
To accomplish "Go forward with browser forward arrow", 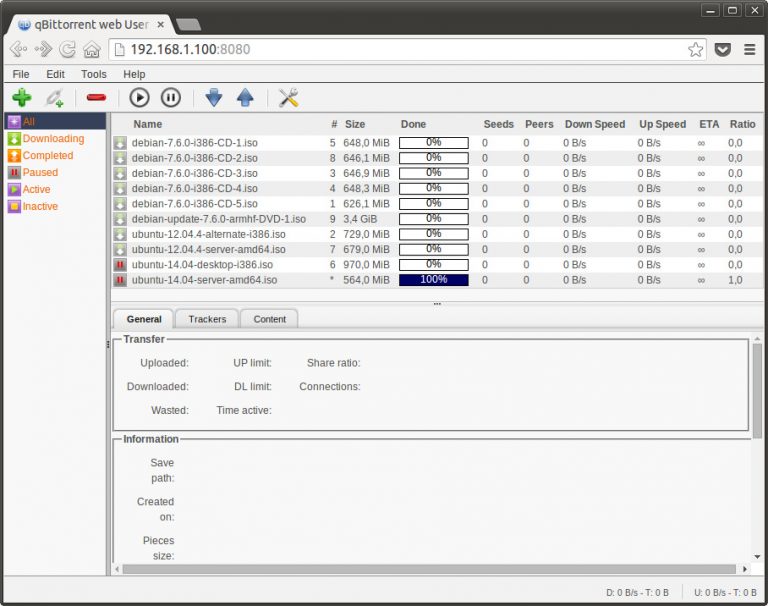I will 43,49.
